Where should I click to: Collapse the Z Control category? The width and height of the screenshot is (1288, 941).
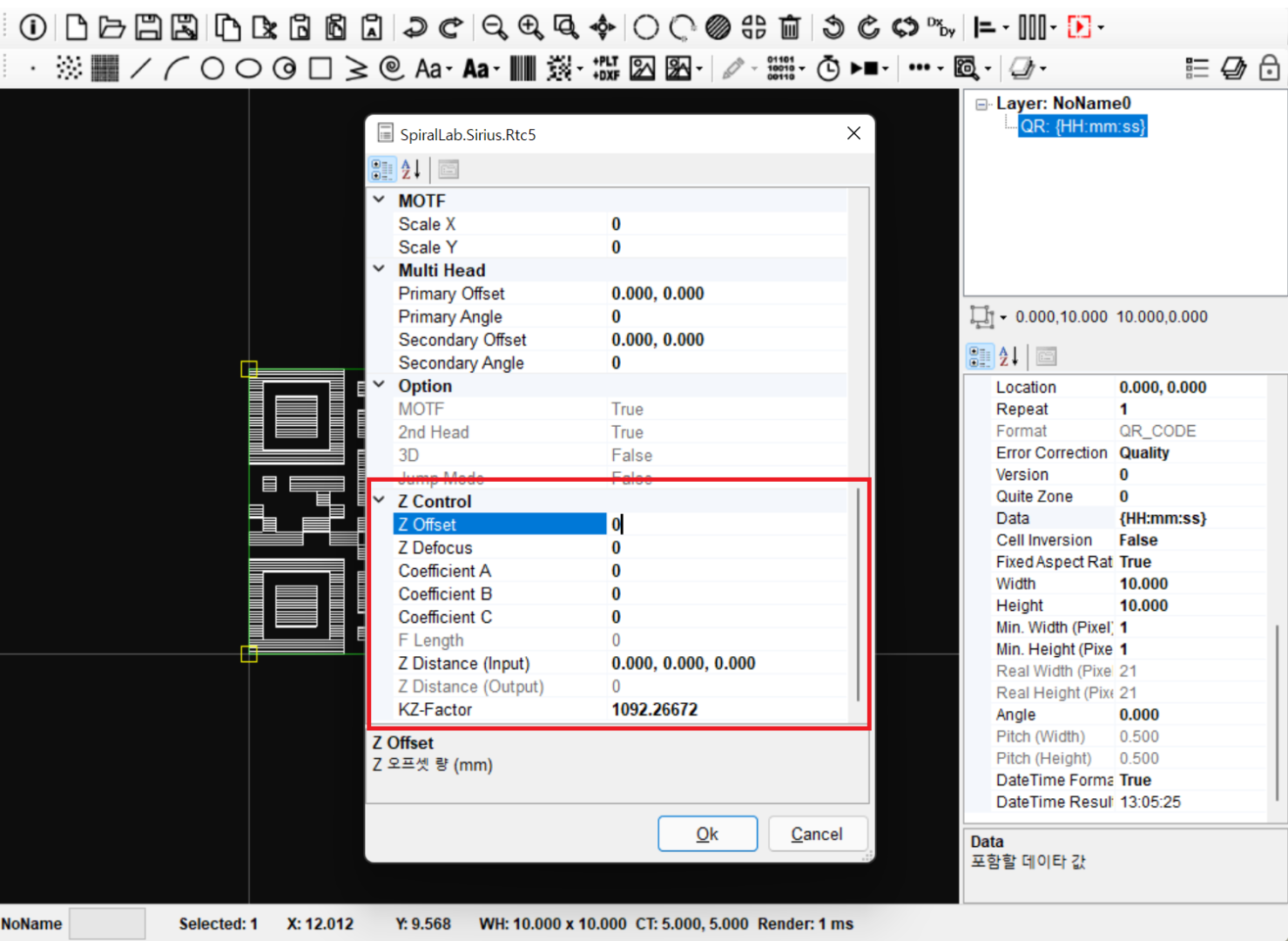coord(380,500)
